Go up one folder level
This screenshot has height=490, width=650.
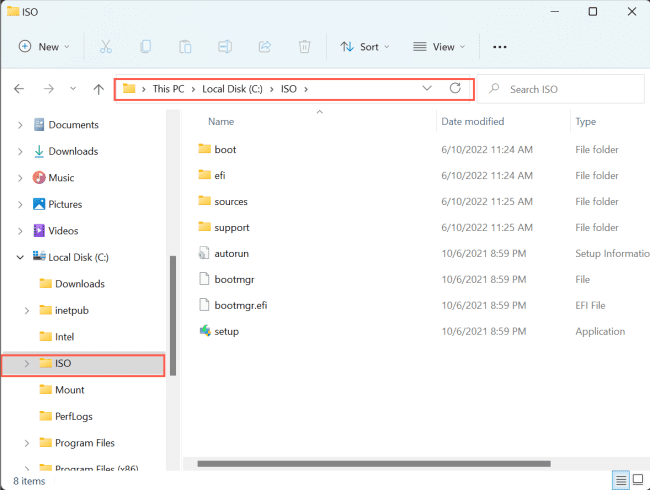click(98, 89)
